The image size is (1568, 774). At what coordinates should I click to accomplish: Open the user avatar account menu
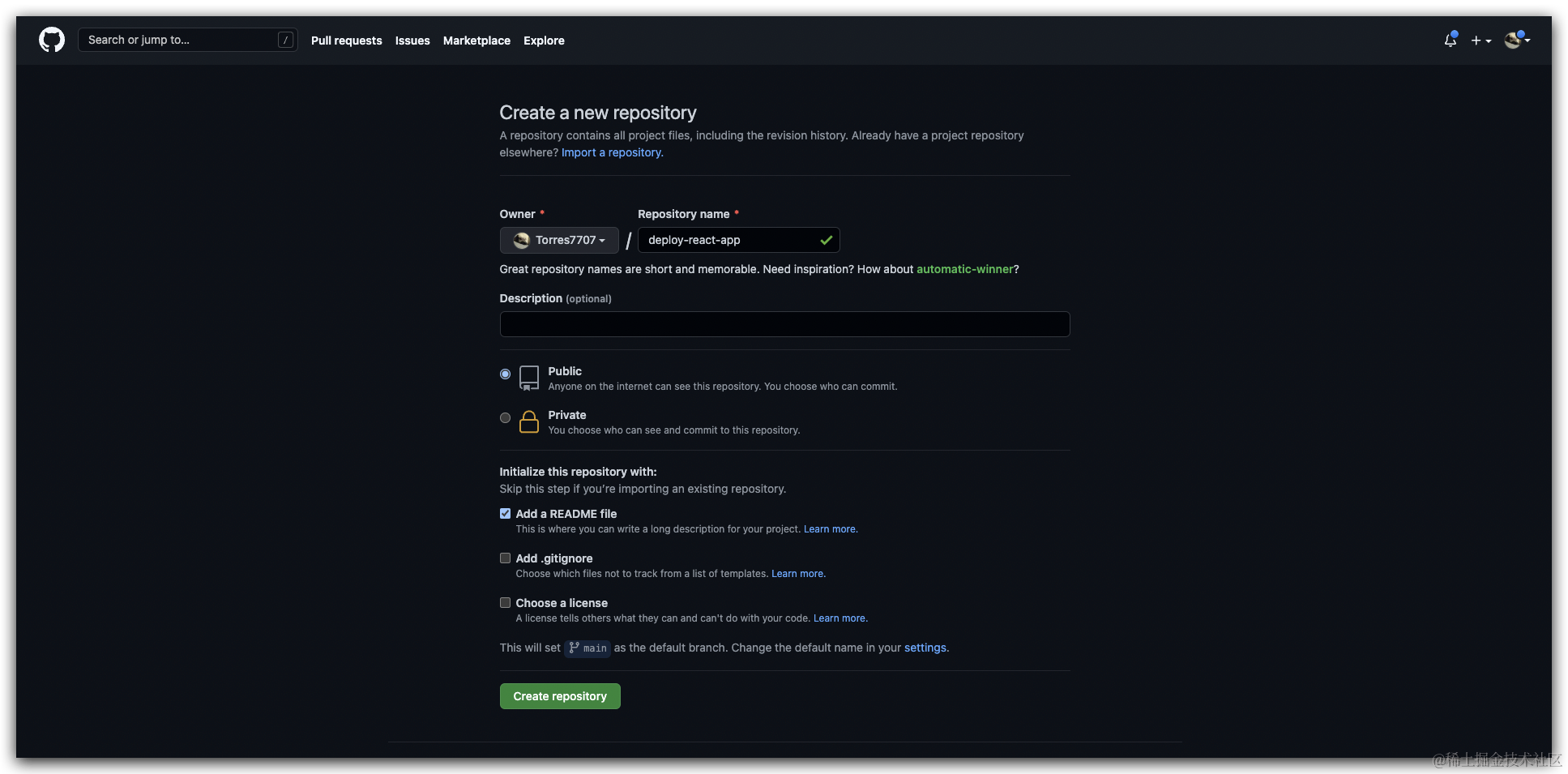coord(1516,40)
